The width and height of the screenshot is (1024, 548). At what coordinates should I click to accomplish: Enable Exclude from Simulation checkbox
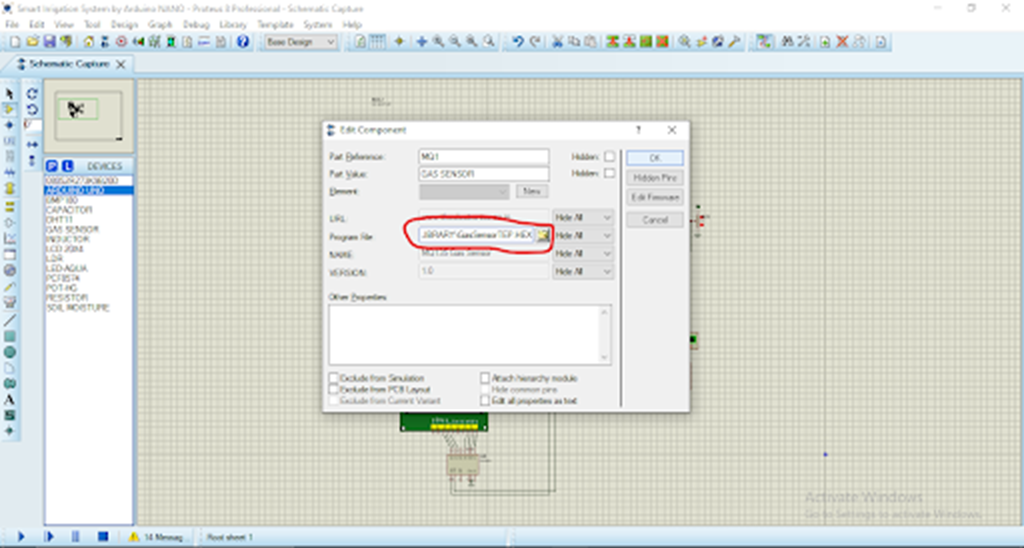[x=334, y=379]
